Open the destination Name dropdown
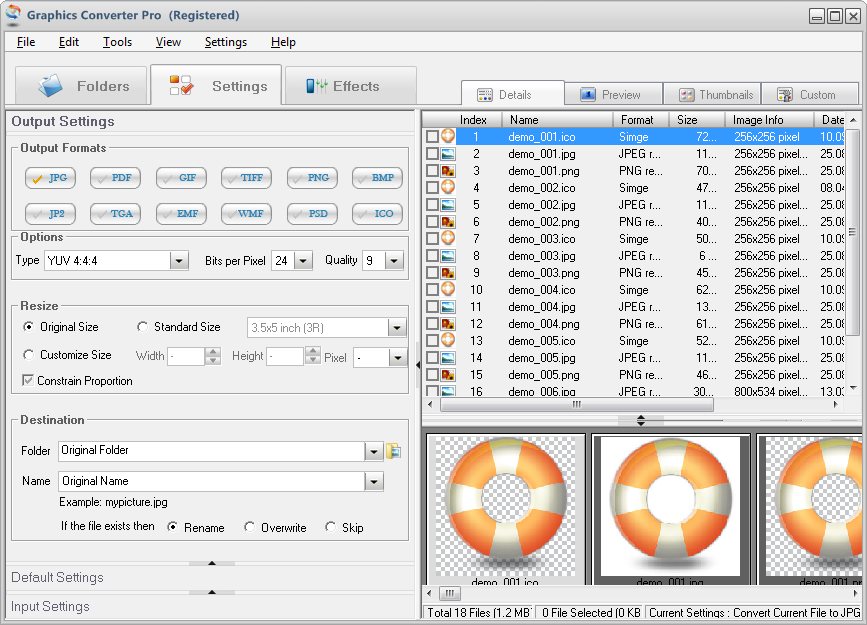This screenshot has width=867, height=625. point(374,482)
